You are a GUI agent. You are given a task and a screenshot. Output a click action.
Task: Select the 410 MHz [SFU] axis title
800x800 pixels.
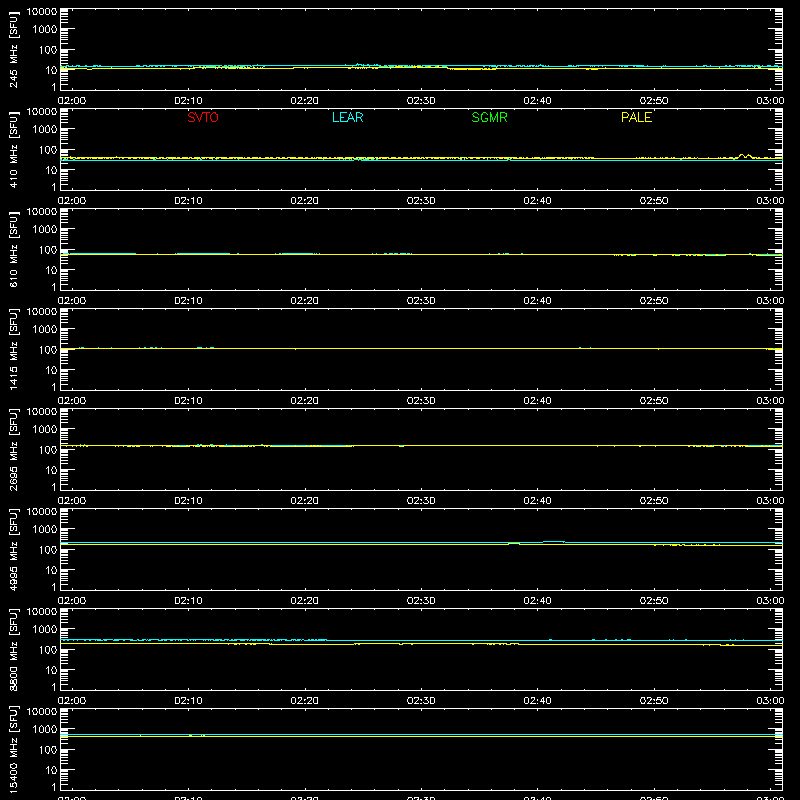pos(14,149)
